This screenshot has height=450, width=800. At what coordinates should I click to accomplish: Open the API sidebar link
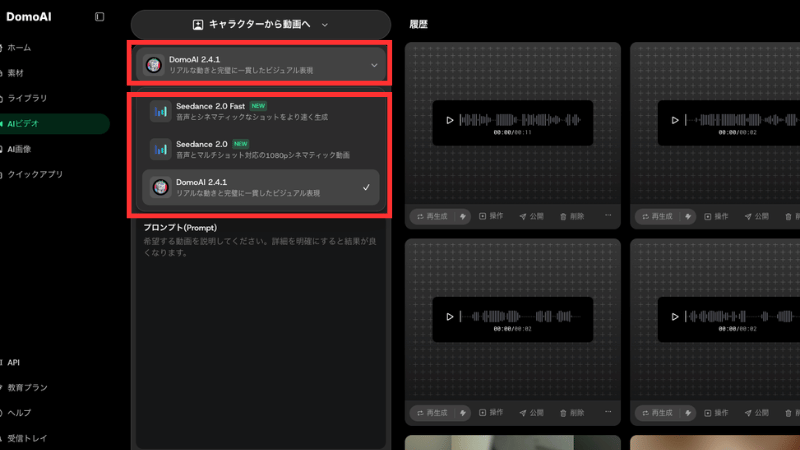(13, 362)
